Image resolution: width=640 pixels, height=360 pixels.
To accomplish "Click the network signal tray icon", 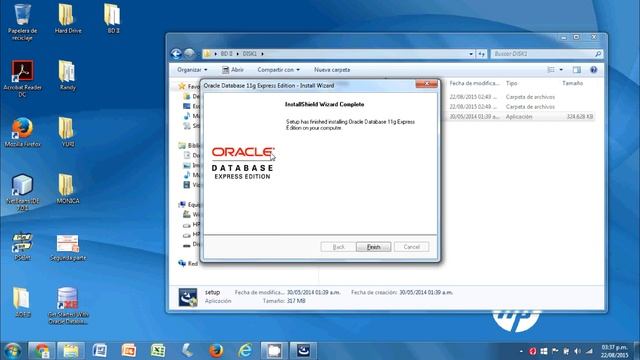I will [589, 351].
